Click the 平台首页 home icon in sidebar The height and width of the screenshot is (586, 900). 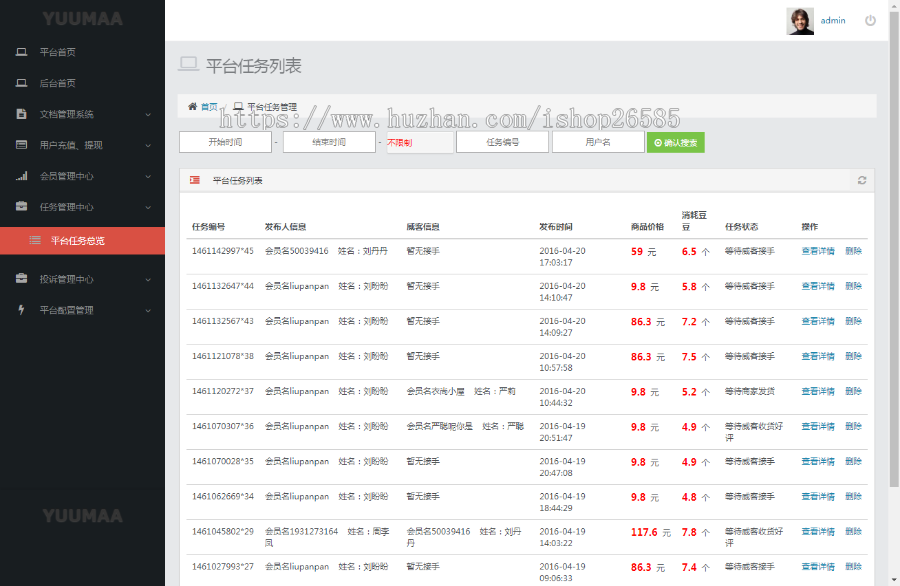[x=22, y=52]
